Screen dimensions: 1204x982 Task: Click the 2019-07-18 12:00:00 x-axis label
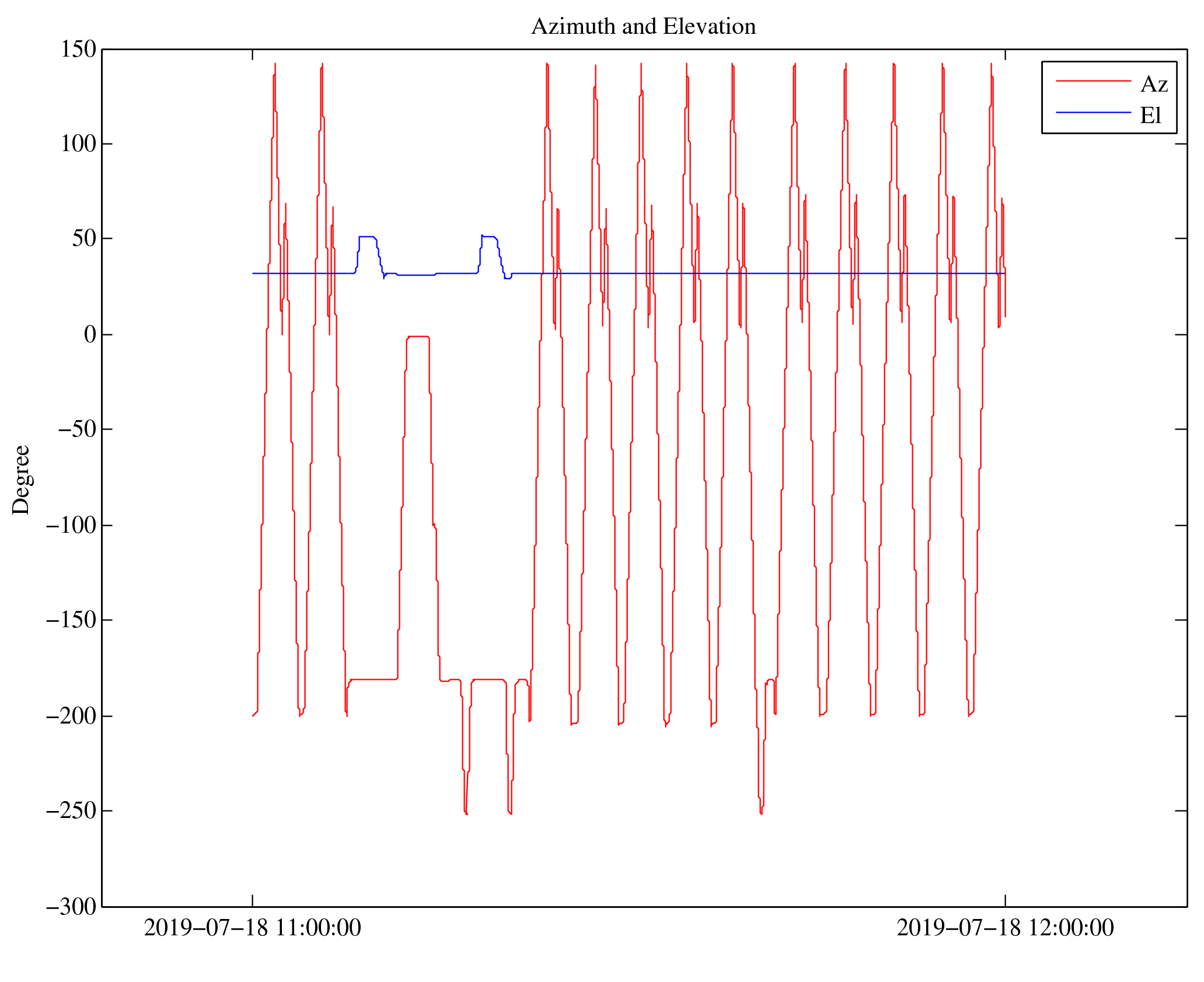tap(1005, 928)
